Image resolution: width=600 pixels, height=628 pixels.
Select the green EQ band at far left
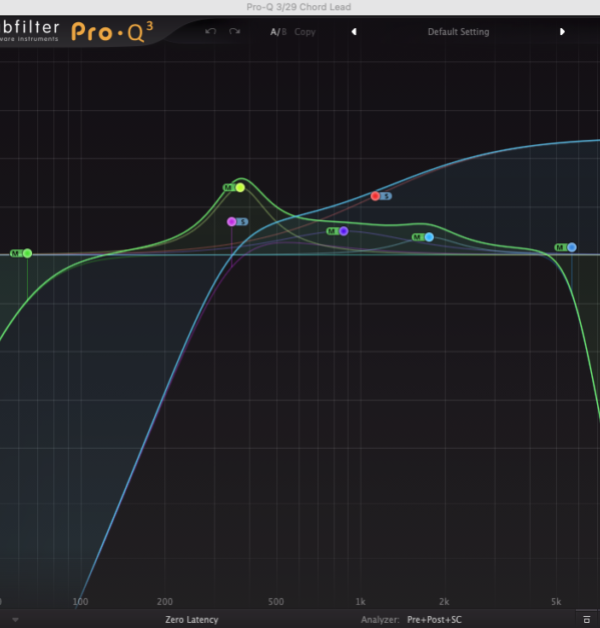[x=27, y=254]
